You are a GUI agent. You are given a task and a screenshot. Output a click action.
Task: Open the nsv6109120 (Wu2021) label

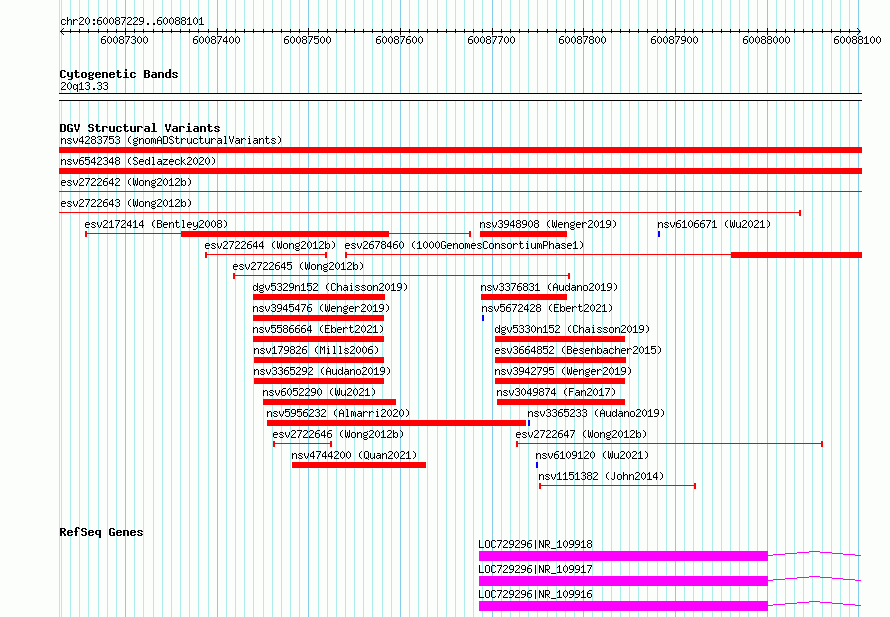(x=592, y=455)
